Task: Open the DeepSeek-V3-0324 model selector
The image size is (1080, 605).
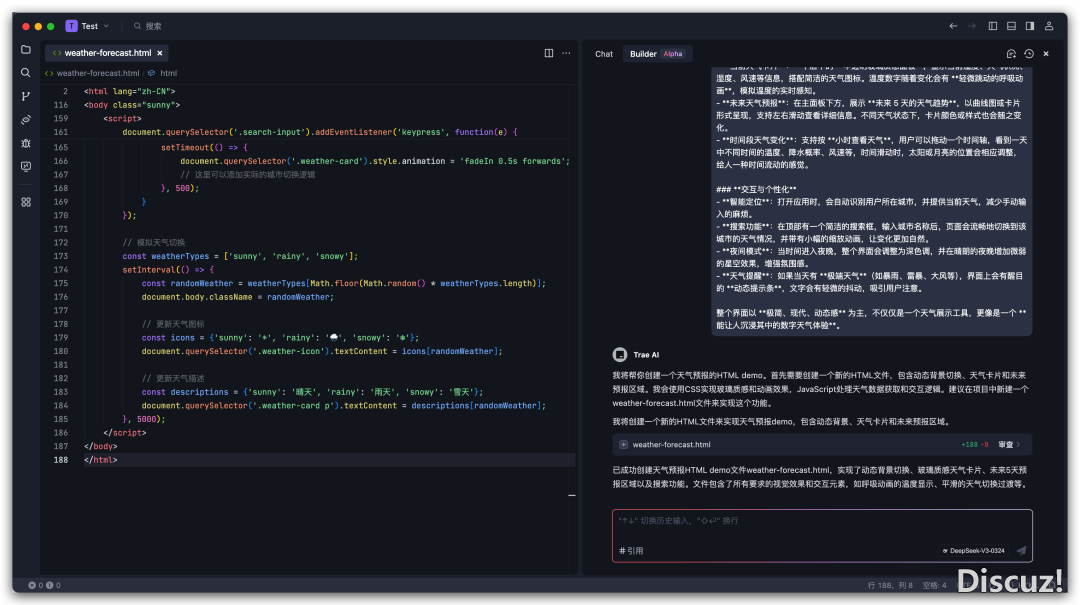Action: tap(973, 551)
